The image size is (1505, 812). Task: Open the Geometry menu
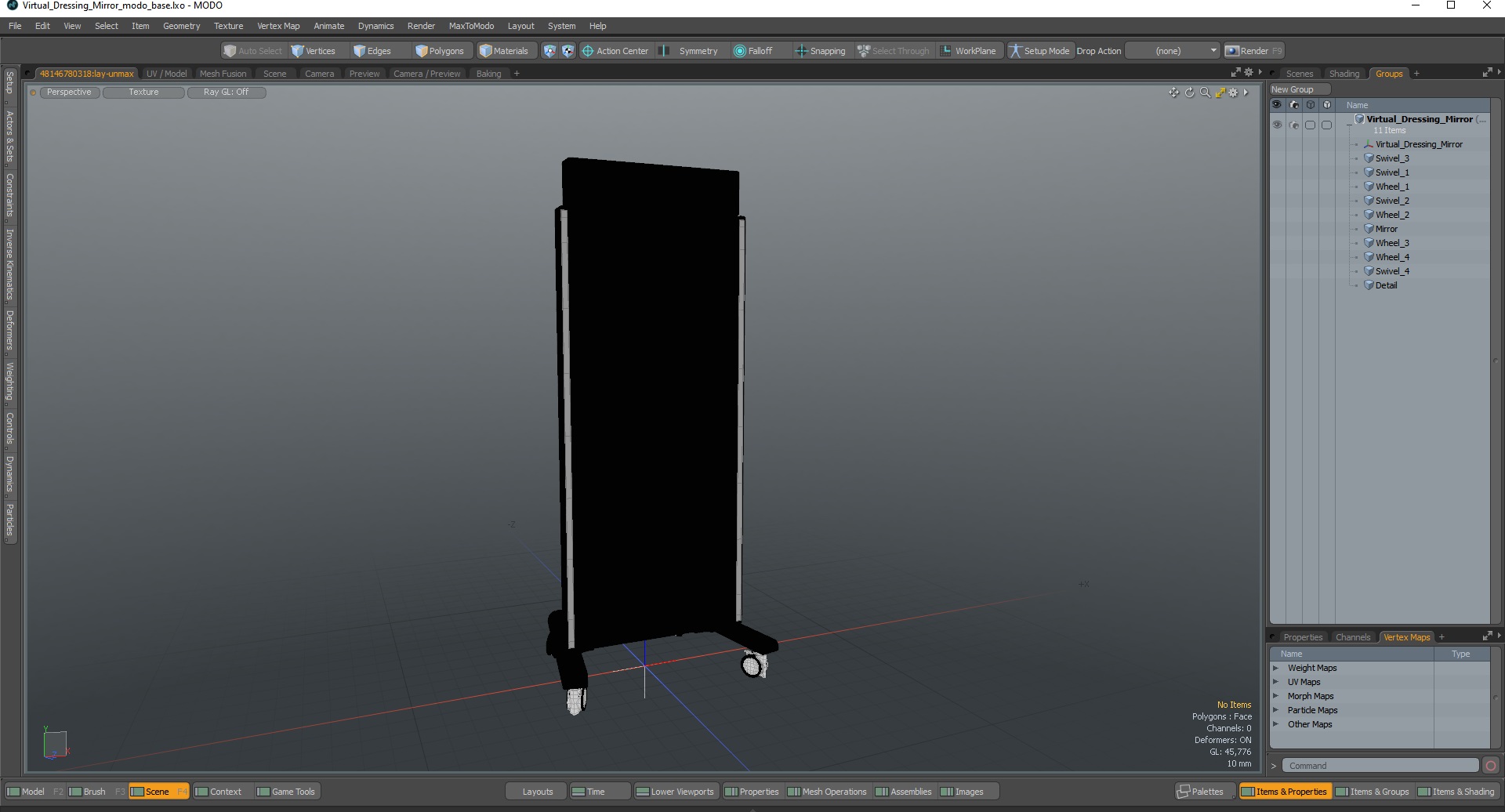pyautogui.click(x=181, y=26)
